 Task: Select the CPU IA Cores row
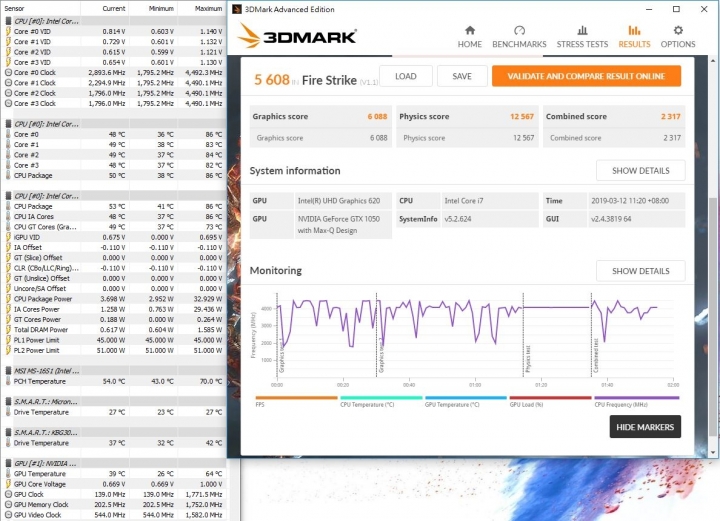(x=113, y=217)
